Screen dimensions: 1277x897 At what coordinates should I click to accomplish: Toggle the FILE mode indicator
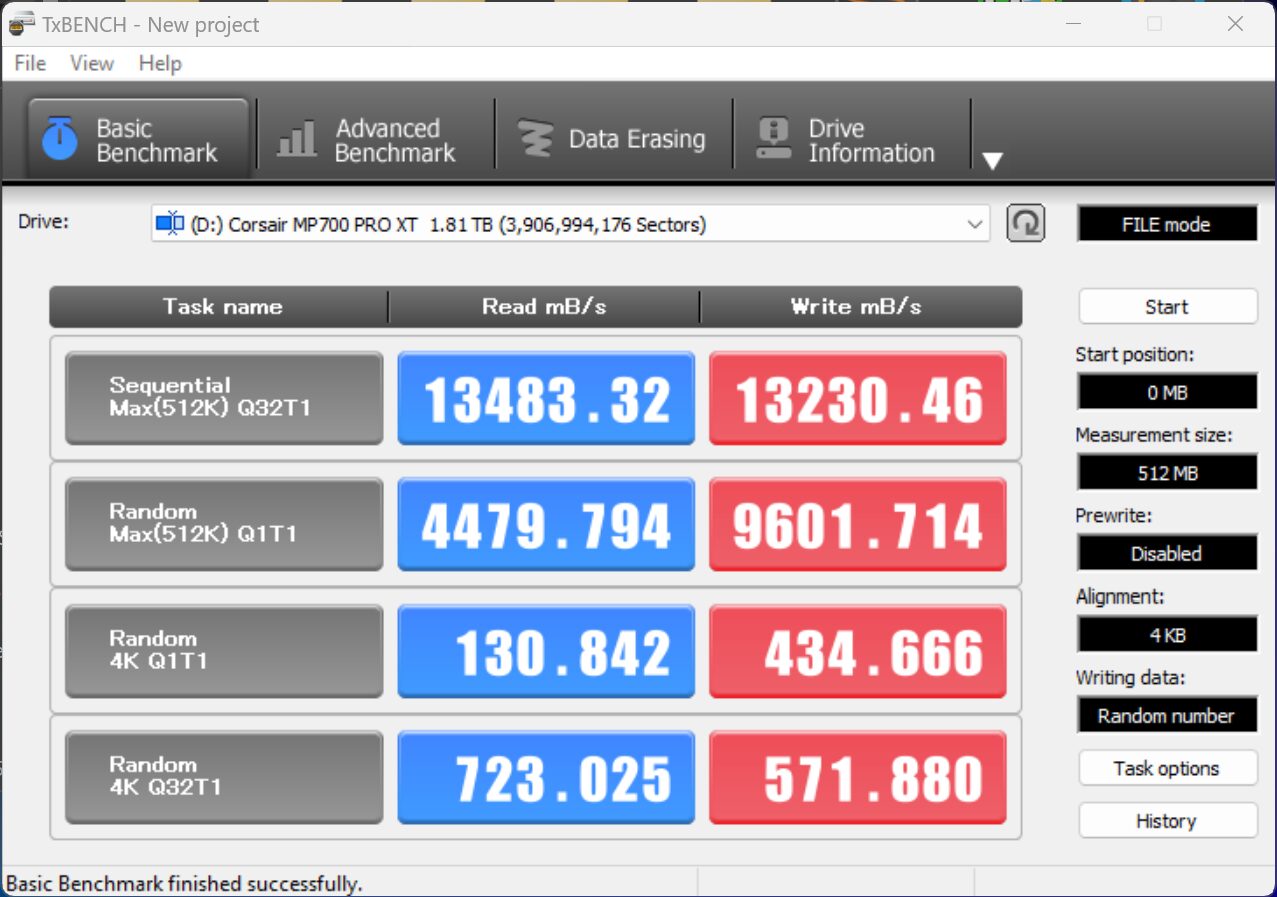tap(1167, 225)
